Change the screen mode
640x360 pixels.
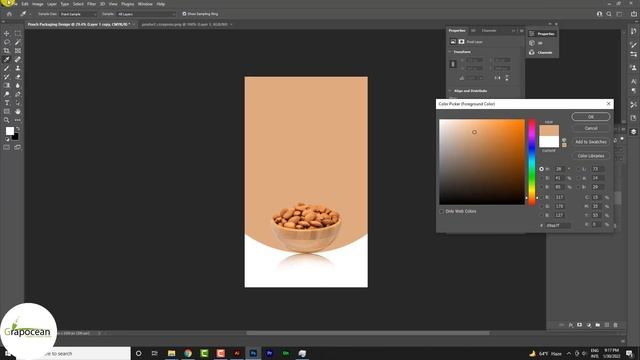pyautogui.click(x=18, y=147)
